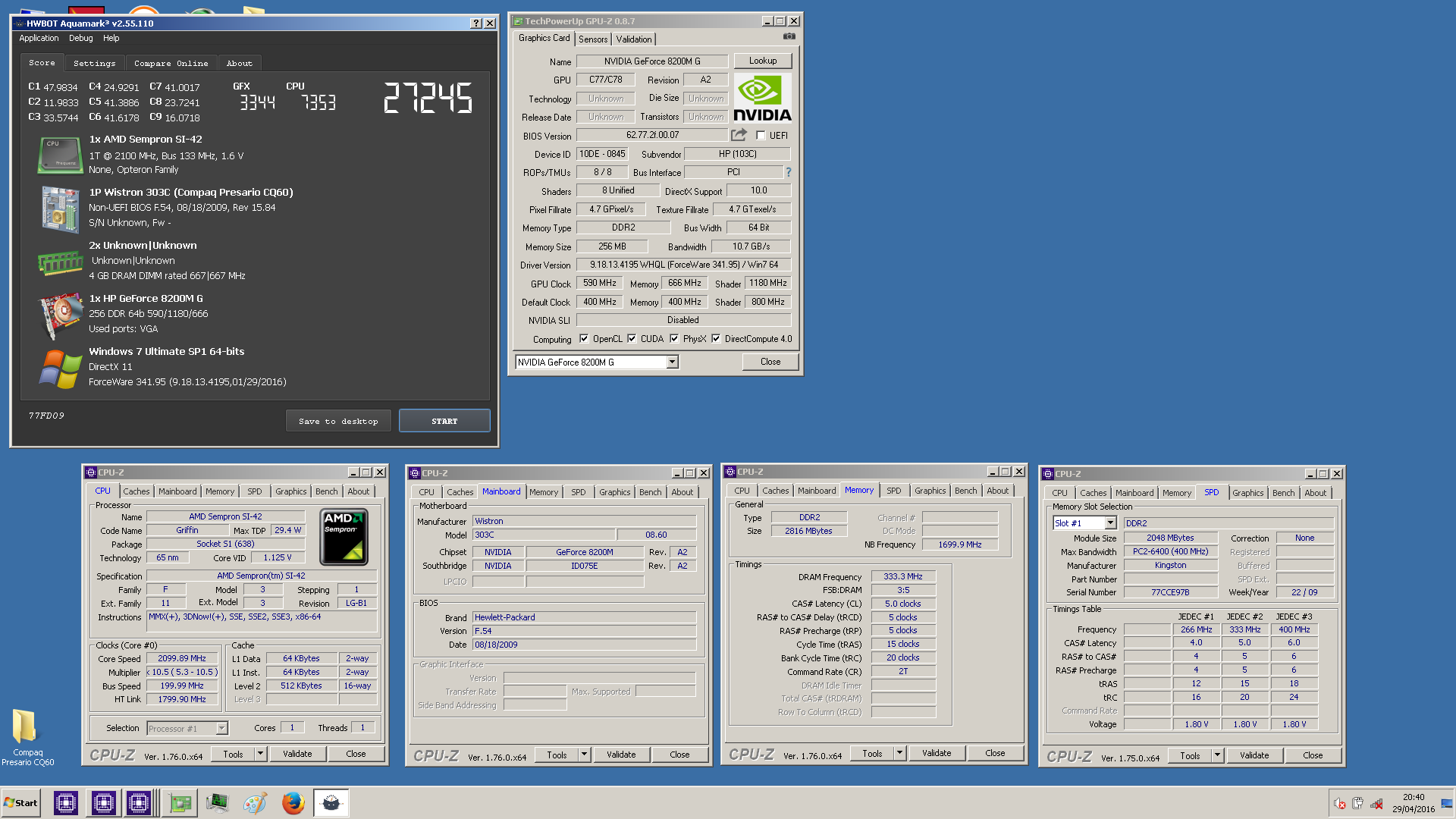The height and width of the screenshot is (819, 1456).
Task: Click the Kingston manufacturer value in SPD window
Action: [x=1170, y=566]
